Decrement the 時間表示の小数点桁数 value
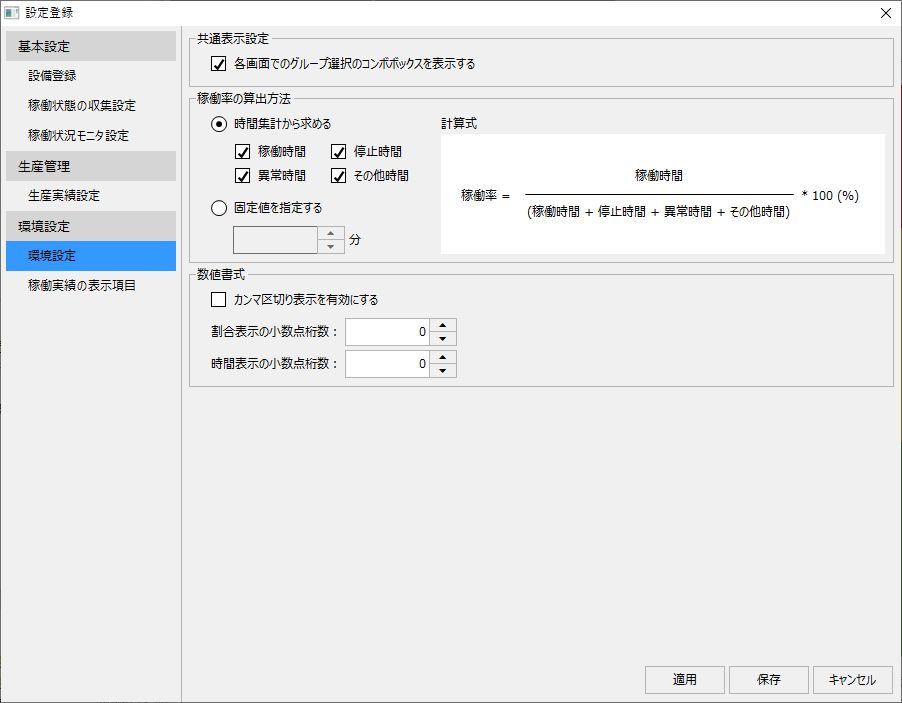This screenshot has width=902, height=703. point(443,369)
